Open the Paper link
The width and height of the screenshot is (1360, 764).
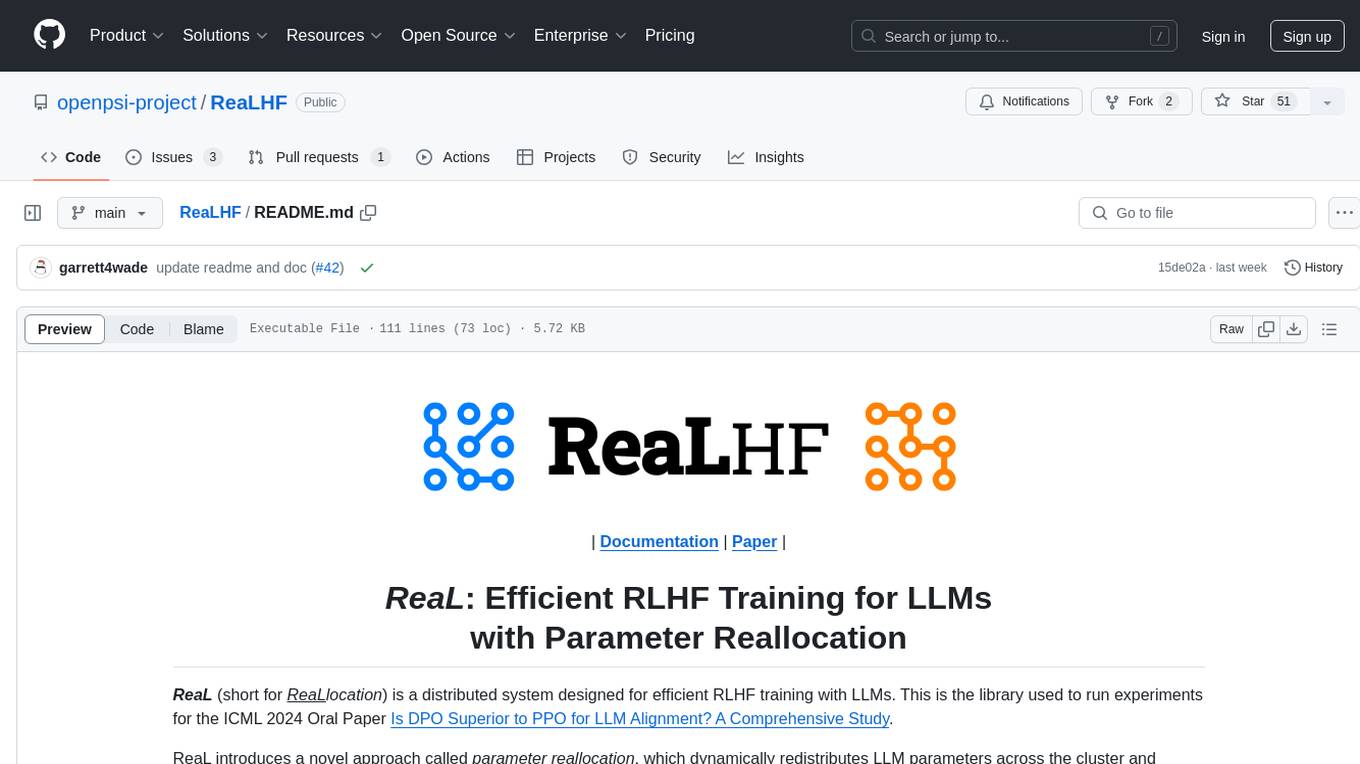[x=754, y=541]
